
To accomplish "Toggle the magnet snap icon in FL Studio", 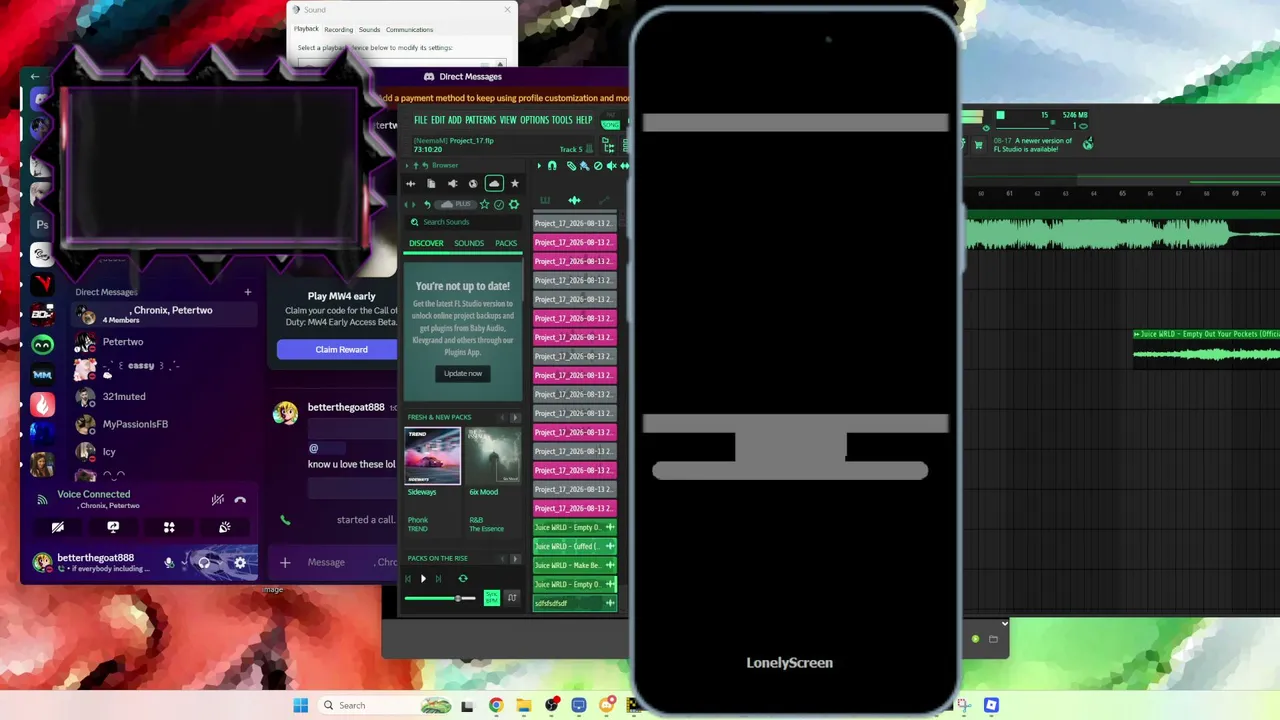I will pyautogui.click(x=552, y=166).
